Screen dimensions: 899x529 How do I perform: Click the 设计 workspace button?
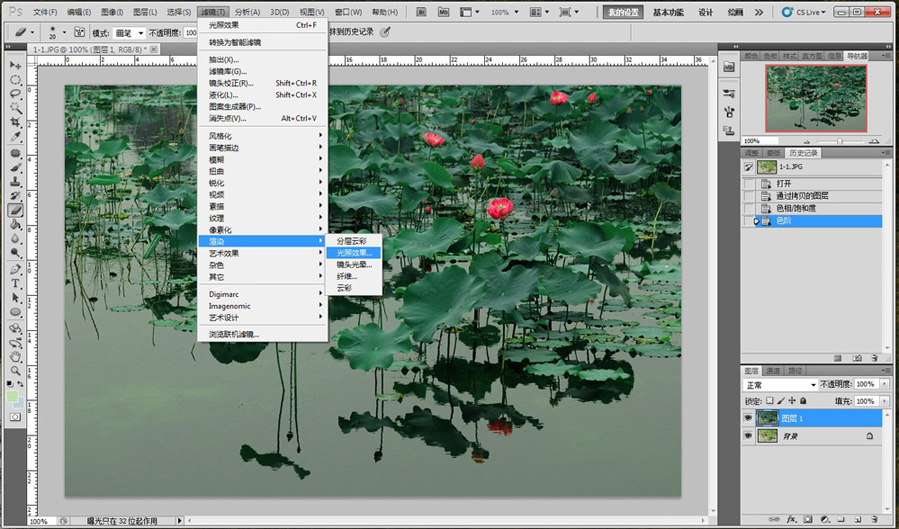click(x=705, y=12)
